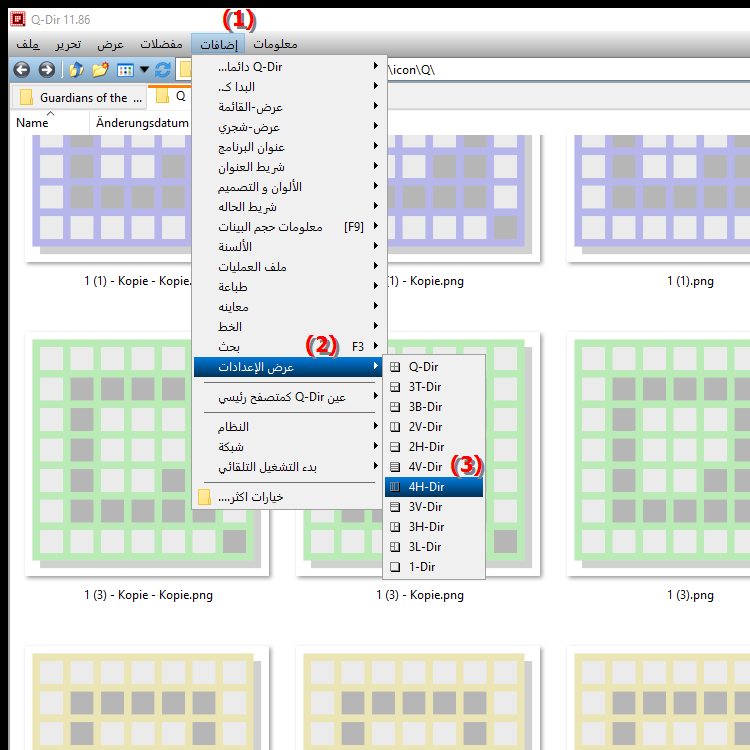Sort by the Name column header
The width and height of the screenshot is (750, 750).
coord(49,123)
